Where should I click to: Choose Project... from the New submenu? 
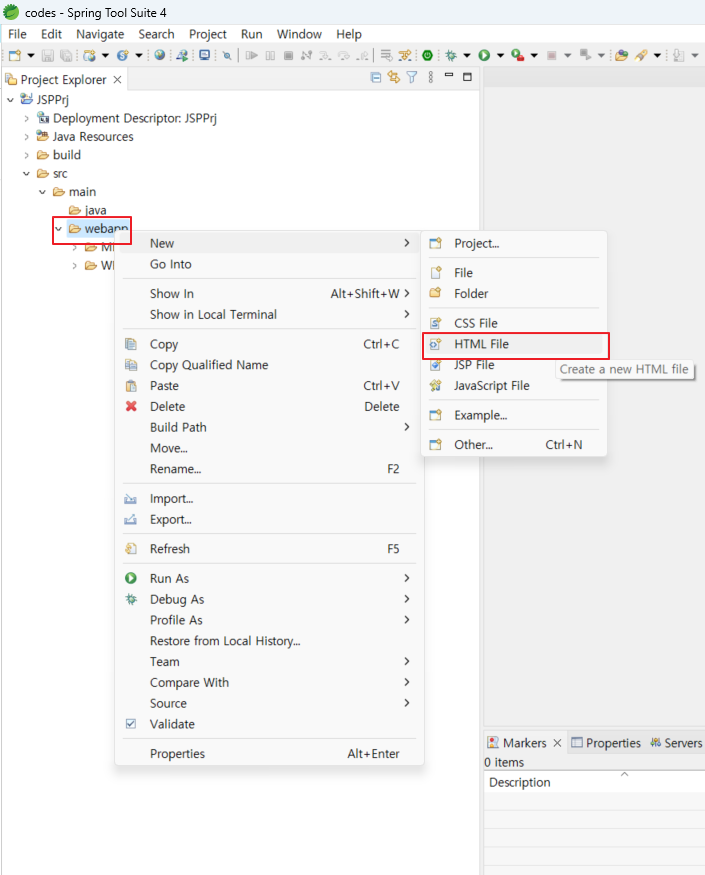[x=514, y=243]
